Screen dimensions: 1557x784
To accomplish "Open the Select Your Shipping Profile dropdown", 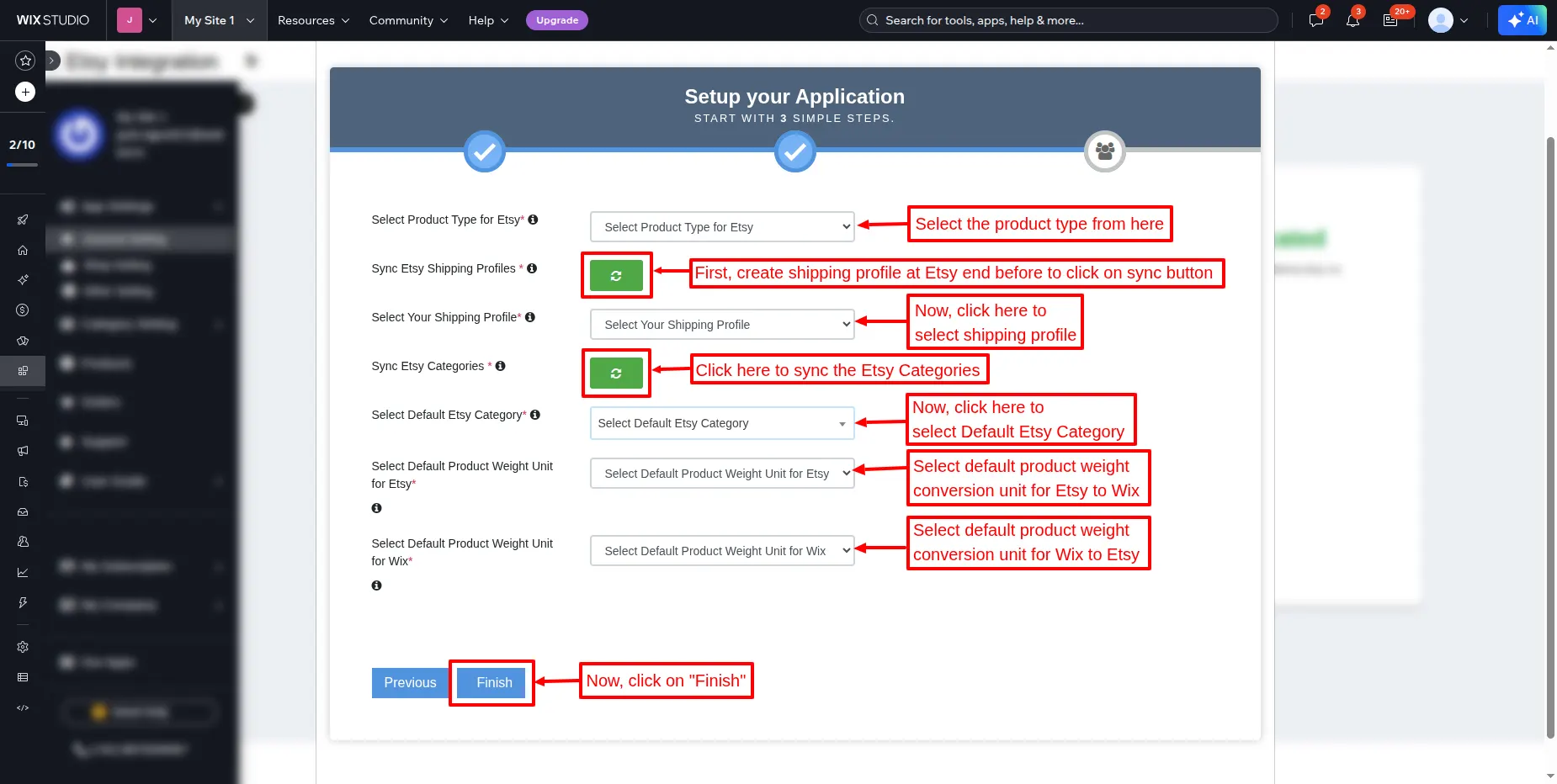I will (x=722, y=325).
